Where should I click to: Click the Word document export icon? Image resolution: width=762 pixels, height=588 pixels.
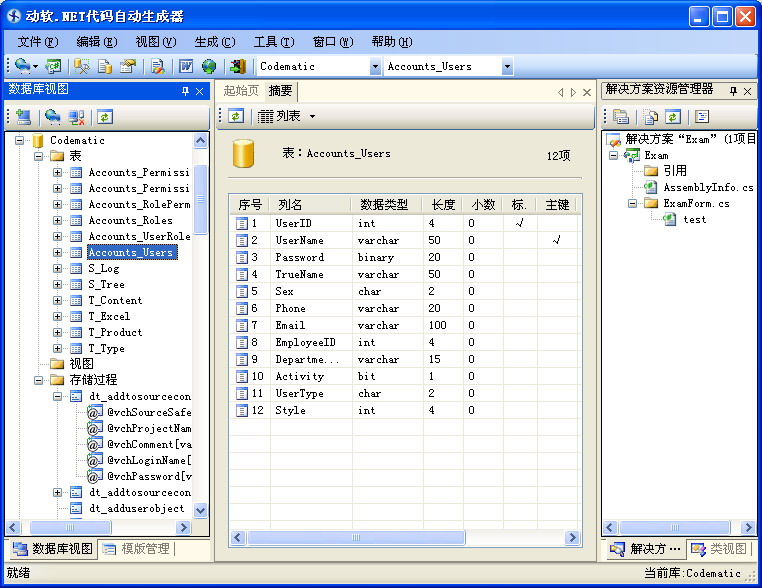tap(186, 66)
